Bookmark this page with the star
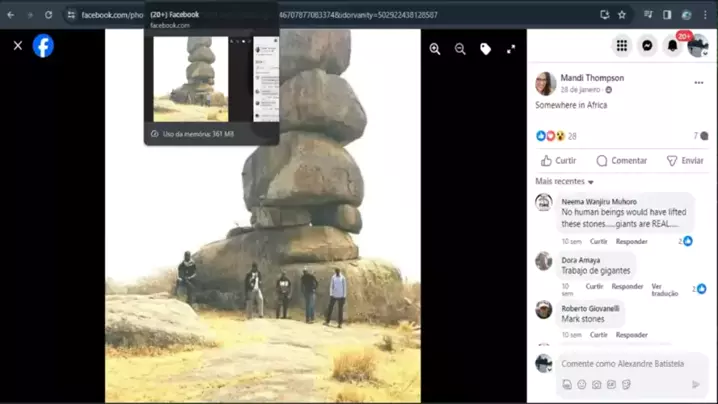This screenshot has height=404, width=718. coord(622,15)
